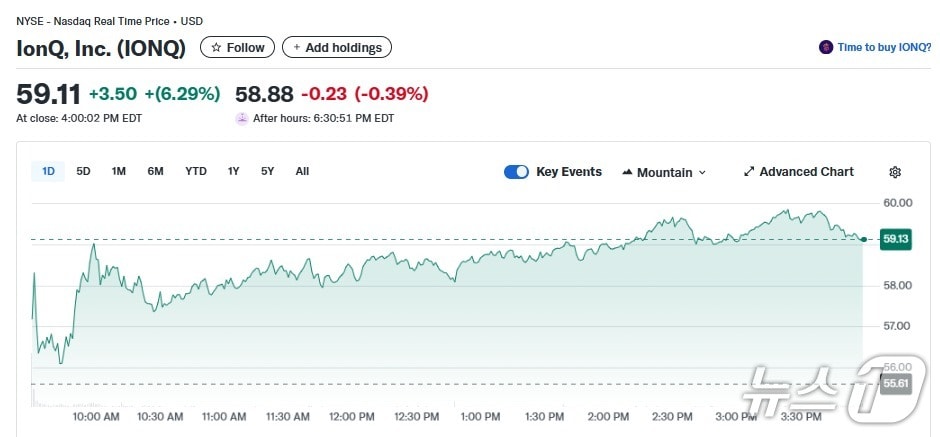
Task: Click the 55.61 previous close label
Action: pyautogui.click(x=895, y=383)
